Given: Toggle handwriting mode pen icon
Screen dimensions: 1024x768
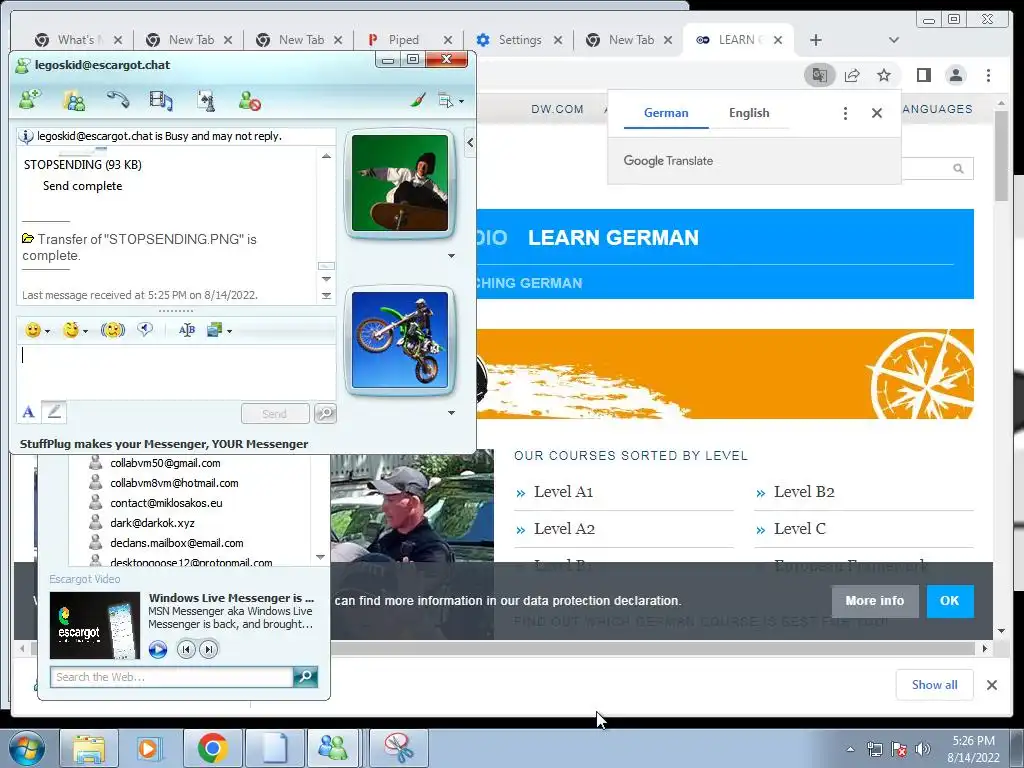Looking at the screenshot, I should 54,411.
